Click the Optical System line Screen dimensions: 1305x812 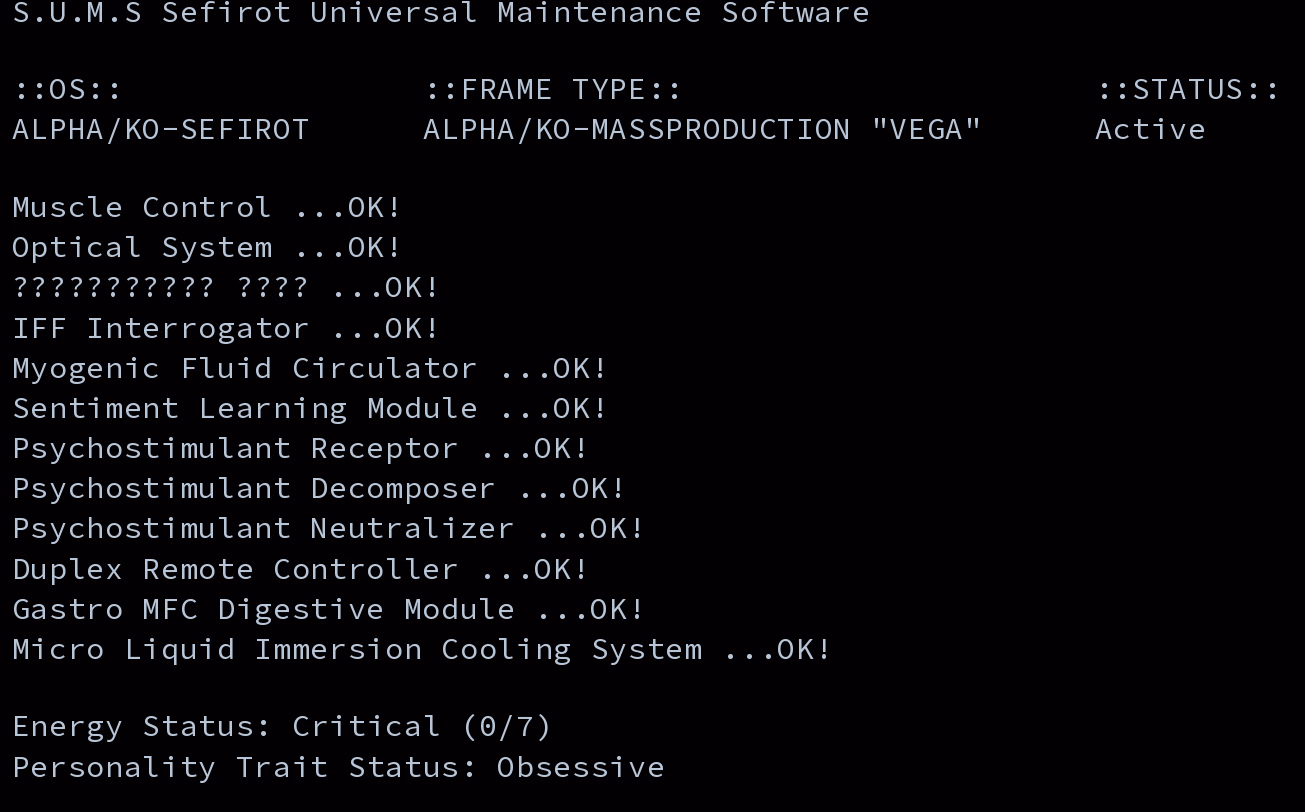(x=206, y=248)
